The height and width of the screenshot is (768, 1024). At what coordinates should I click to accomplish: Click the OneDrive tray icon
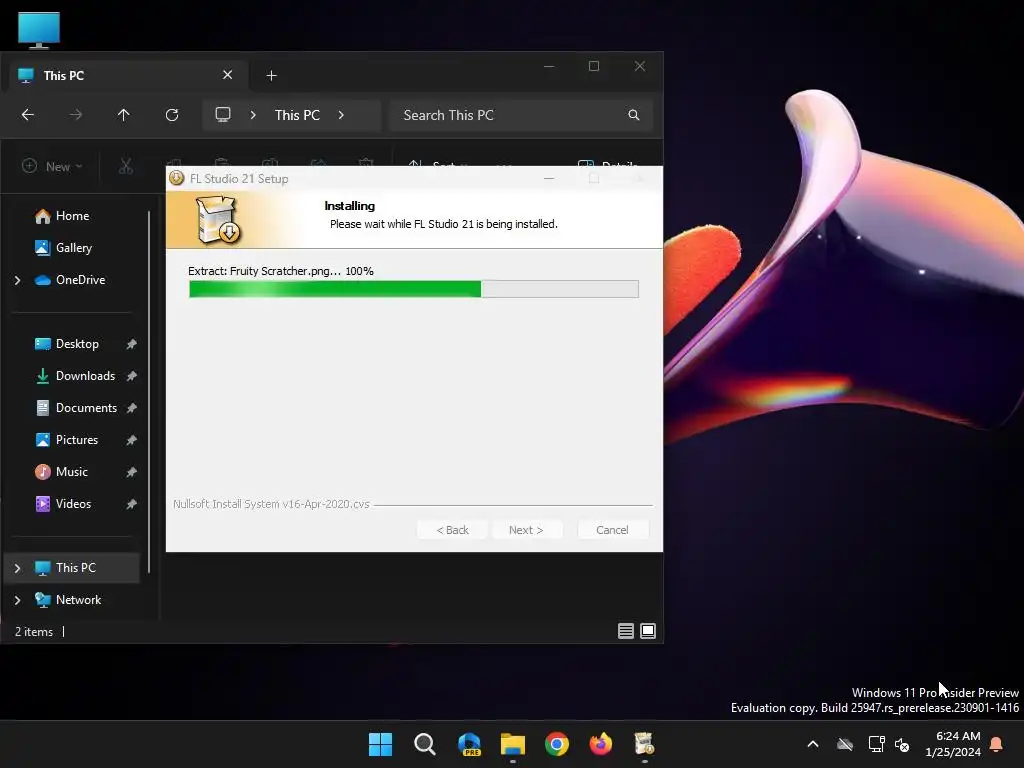click(845, 744)
